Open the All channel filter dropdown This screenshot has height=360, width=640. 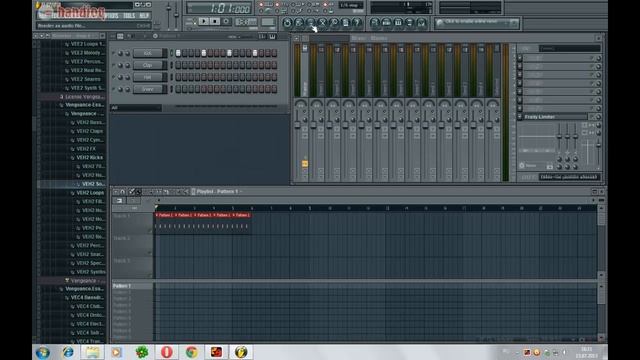(136, 108)
